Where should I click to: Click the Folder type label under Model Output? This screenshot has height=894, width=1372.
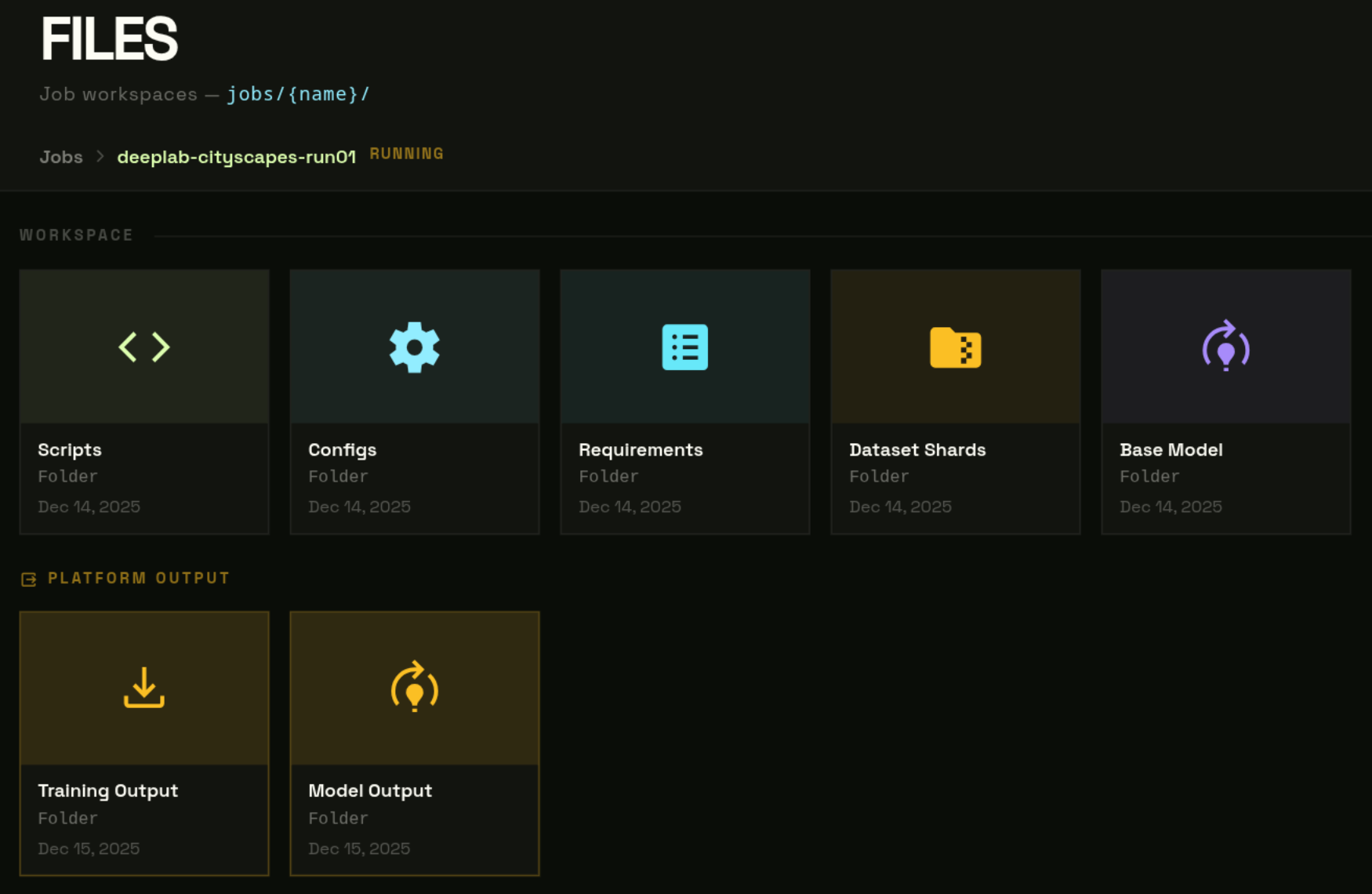pyautogui.click(x=339, y=819)
